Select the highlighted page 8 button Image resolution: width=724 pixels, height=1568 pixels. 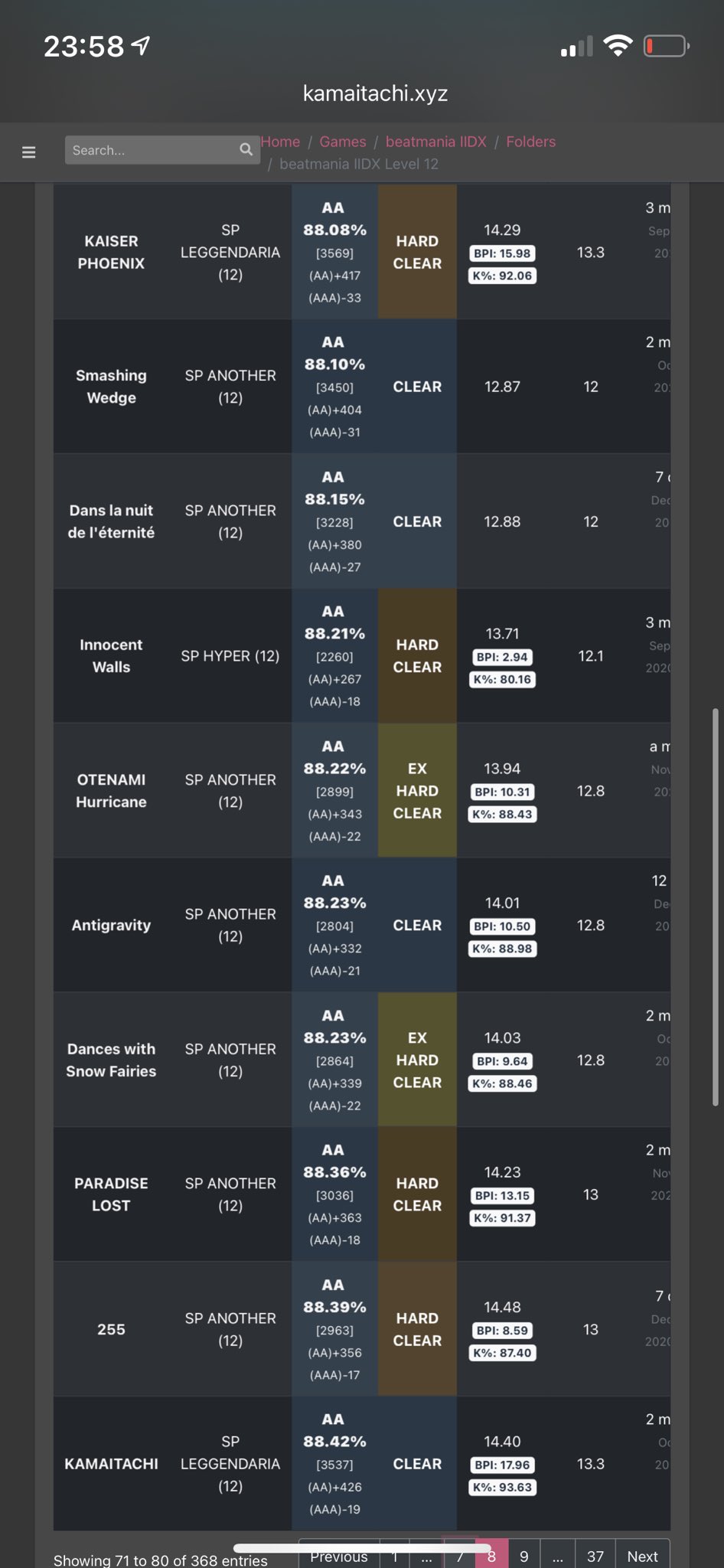[x=491, y=1556]
